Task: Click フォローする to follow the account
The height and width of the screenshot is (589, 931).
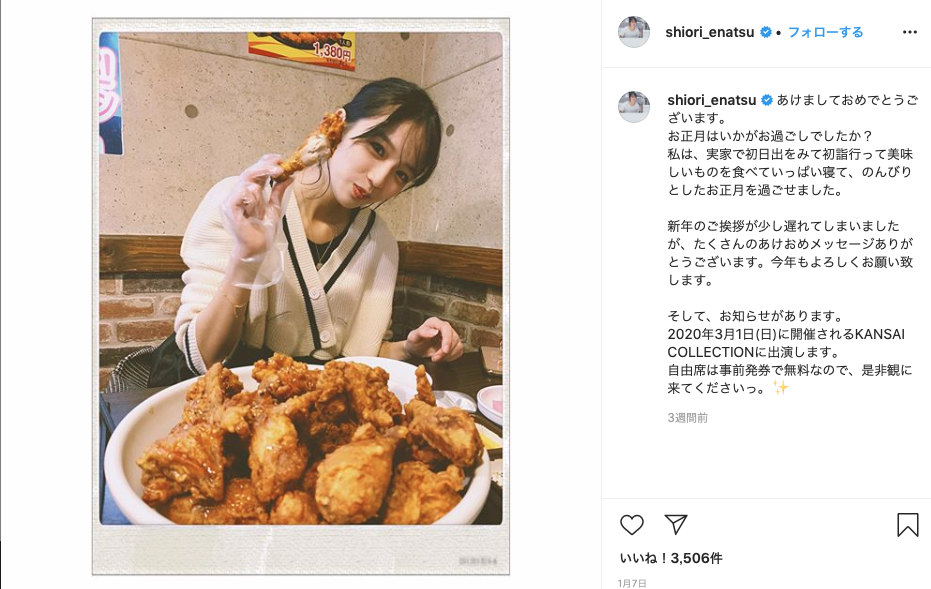Action: point(825,32)
